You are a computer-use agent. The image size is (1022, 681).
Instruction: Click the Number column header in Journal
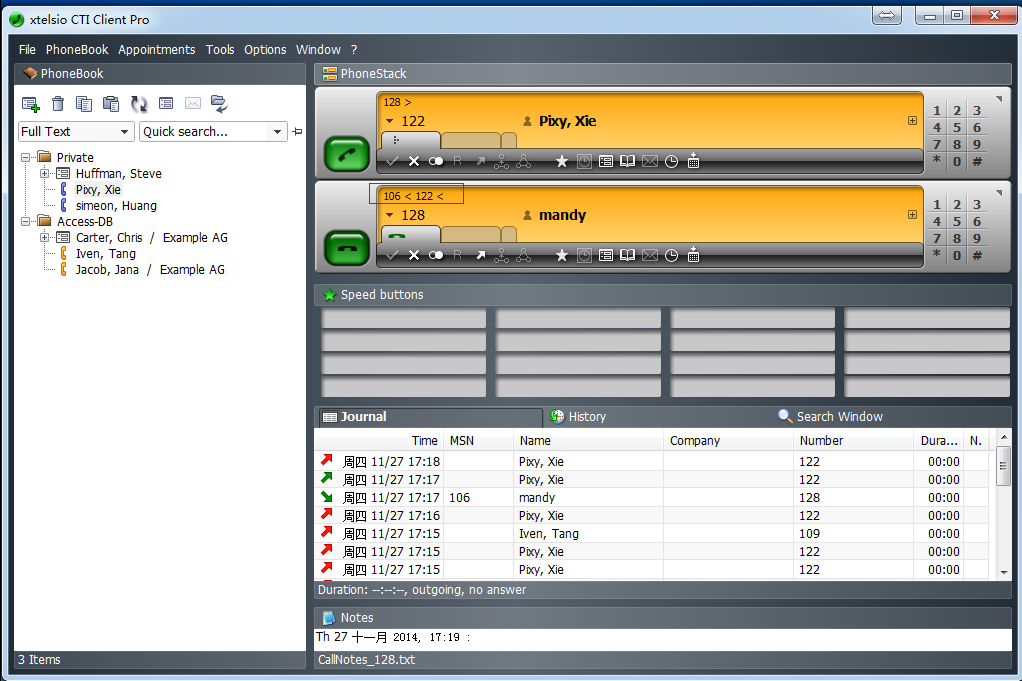pyautogui.click(x=853, y=441)
